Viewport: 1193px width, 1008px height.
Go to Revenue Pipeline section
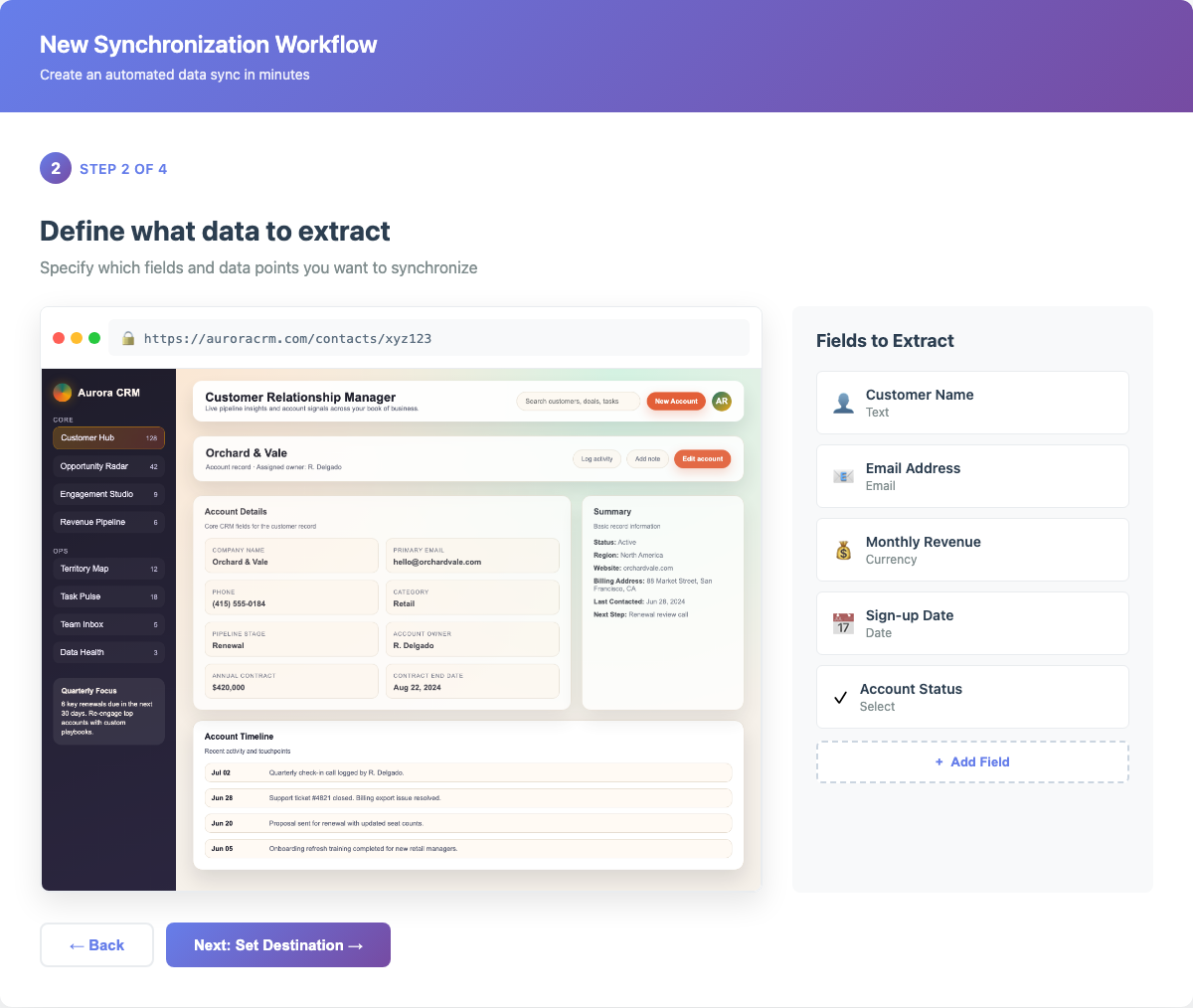click(108, 522)
